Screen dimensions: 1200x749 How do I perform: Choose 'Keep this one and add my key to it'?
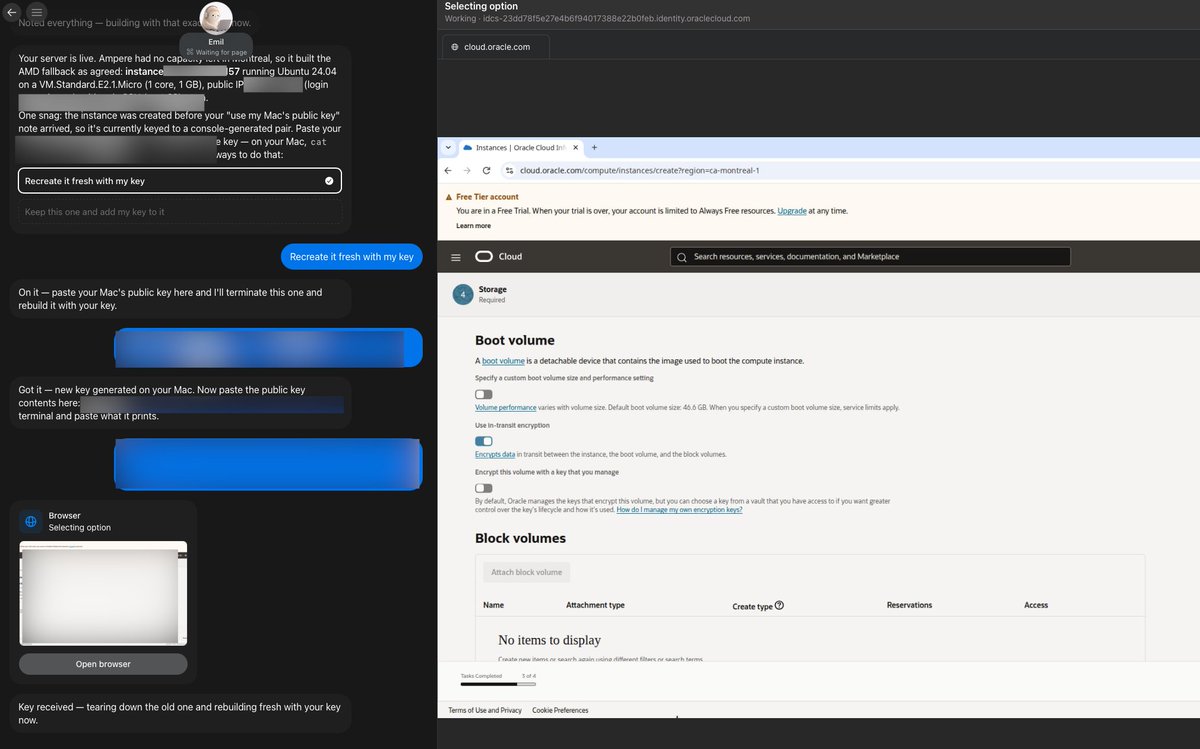pos(180,212)
